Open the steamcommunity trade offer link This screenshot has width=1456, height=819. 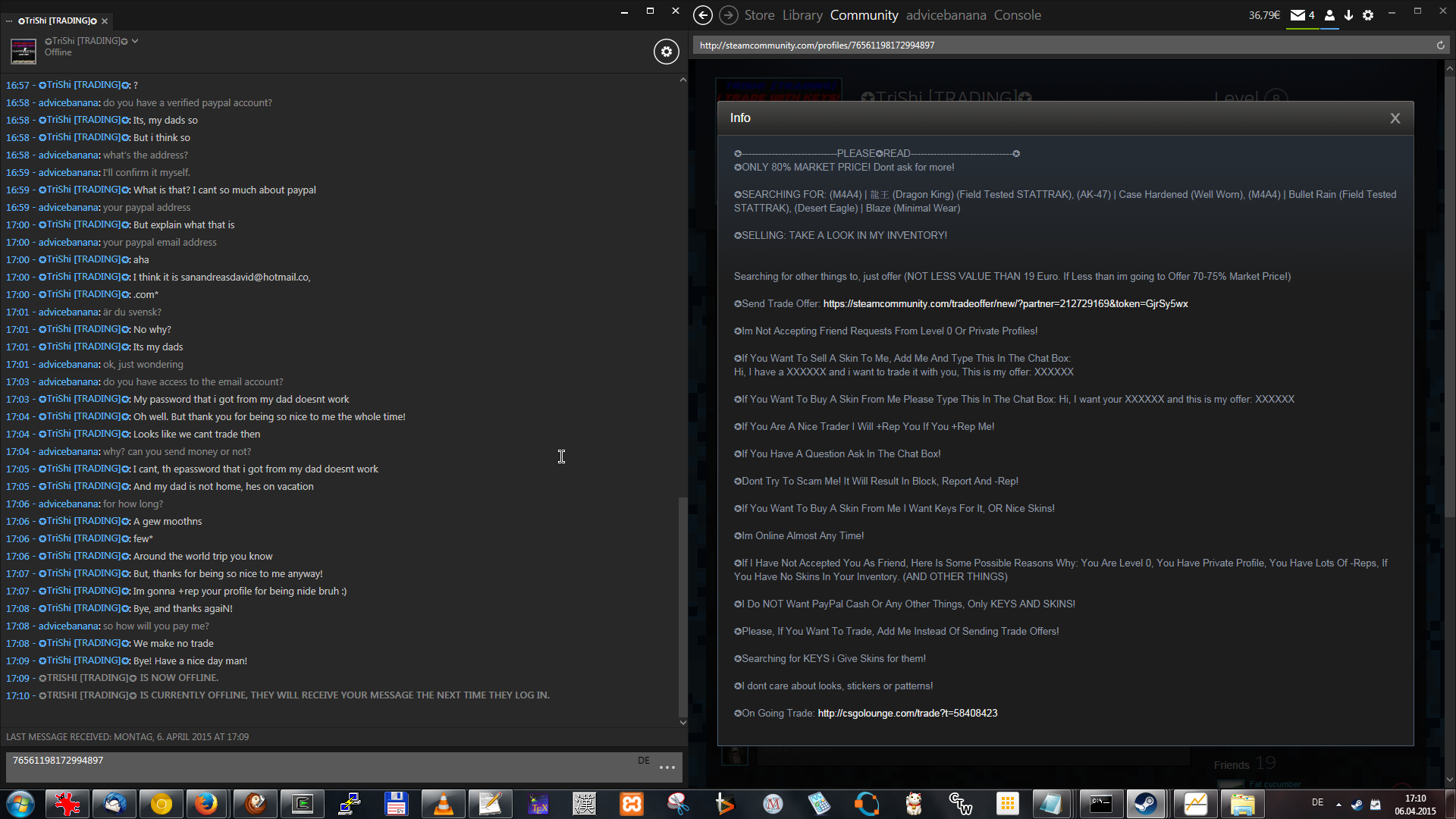[x=1005, y=304]
